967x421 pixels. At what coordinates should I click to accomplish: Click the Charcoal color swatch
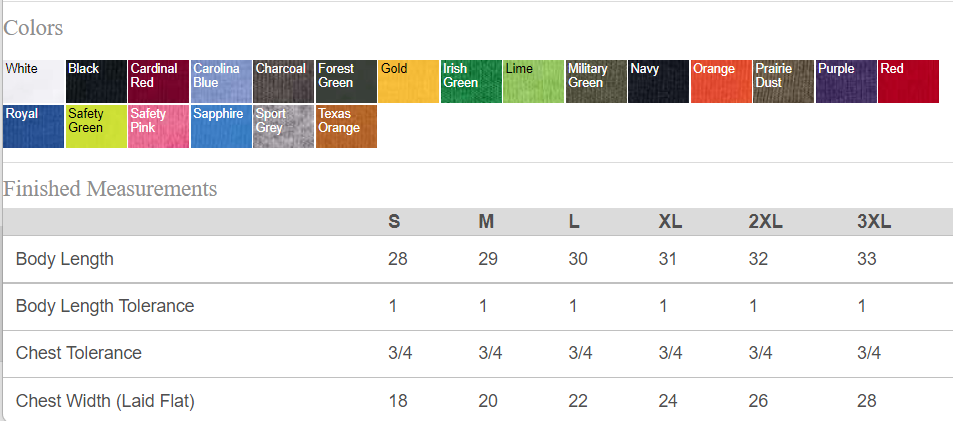tap(284, 81)
